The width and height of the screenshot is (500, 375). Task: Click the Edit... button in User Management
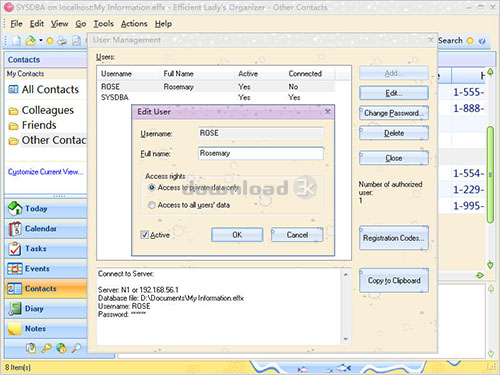click(x=394, y=93)
